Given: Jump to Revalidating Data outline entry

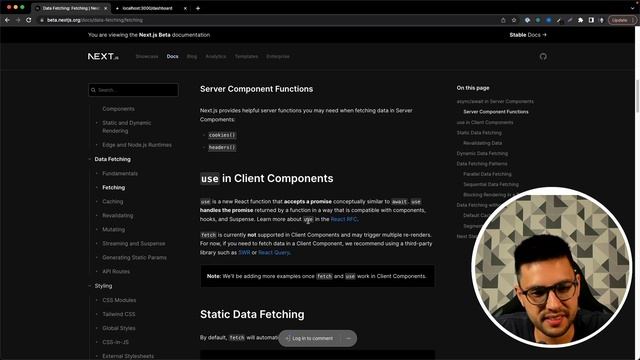Looking at the screenshot, I should coord(482,143).
